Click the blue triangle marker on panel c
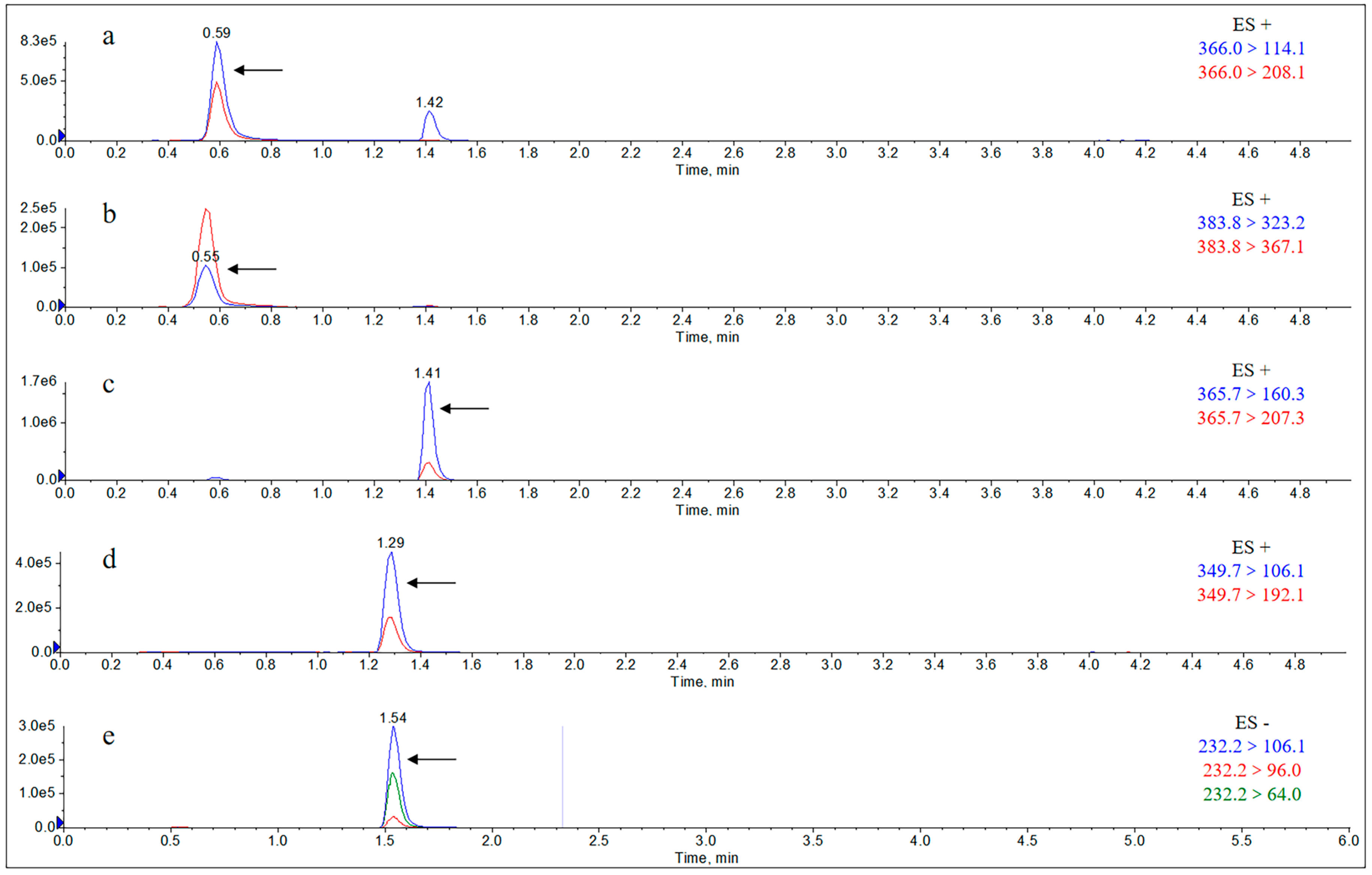 coord(62,475)
